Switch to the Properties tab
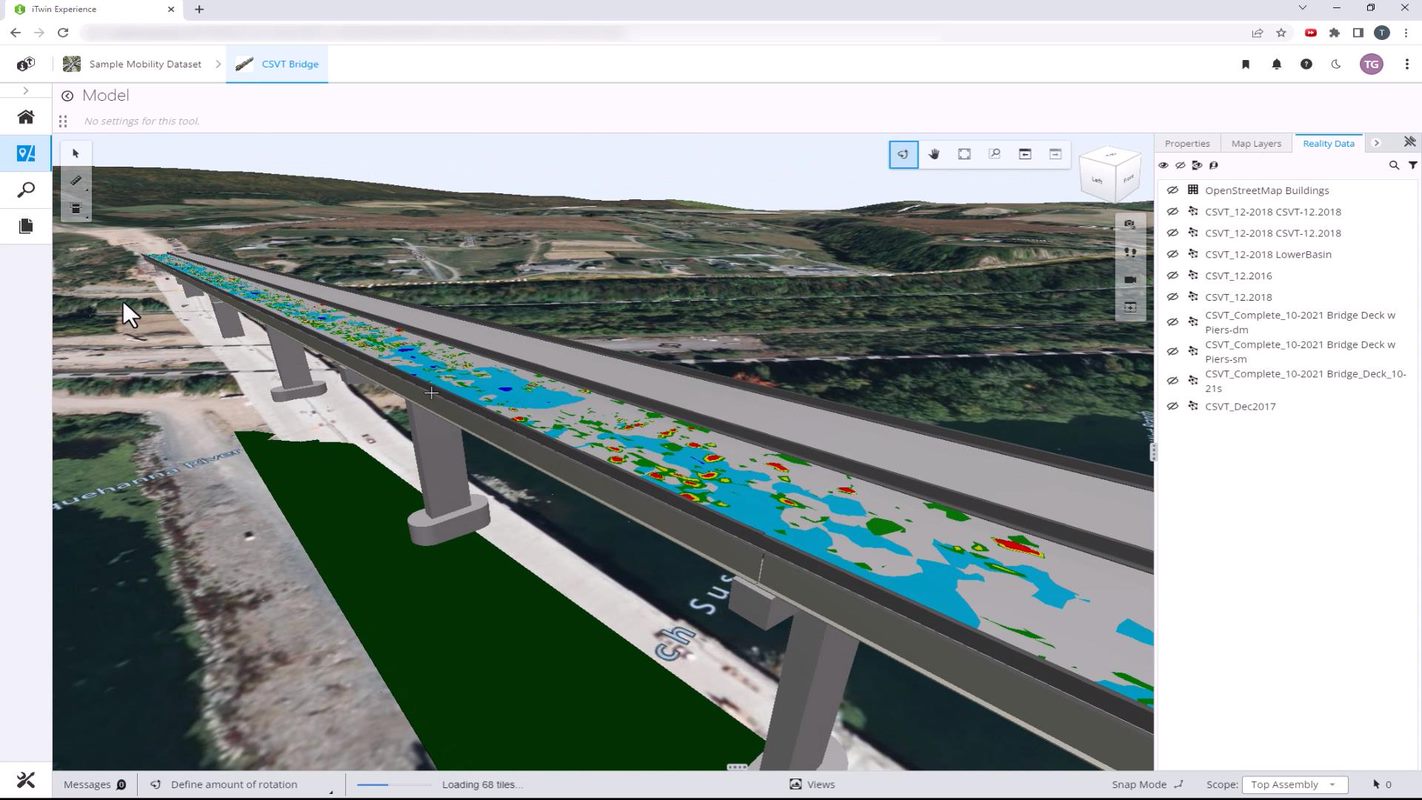Viewport: 1422px width, 800px height. (x=1187, y=143)
